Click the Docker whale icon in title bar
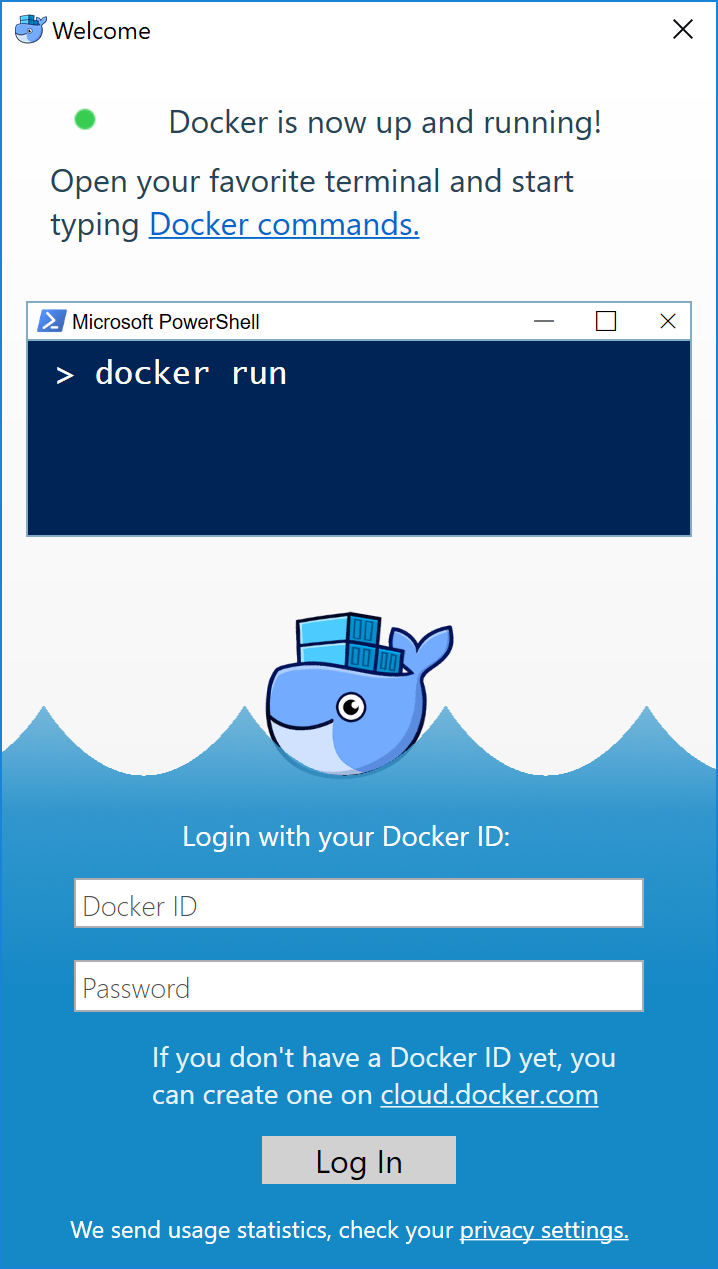 (x=30, y=29)
